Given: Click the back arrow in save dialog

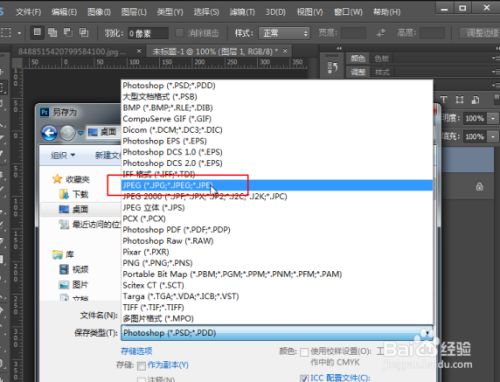Looking at the screenshot, I should tap(49, 133).
